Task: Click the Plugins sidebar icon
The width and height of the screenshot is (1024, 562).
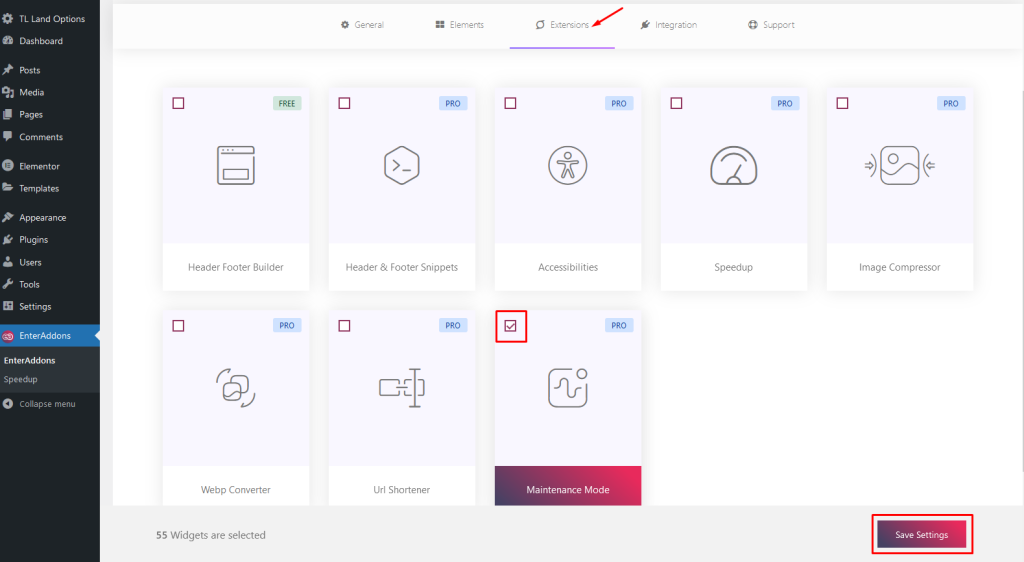Action: tap(8, 240)
